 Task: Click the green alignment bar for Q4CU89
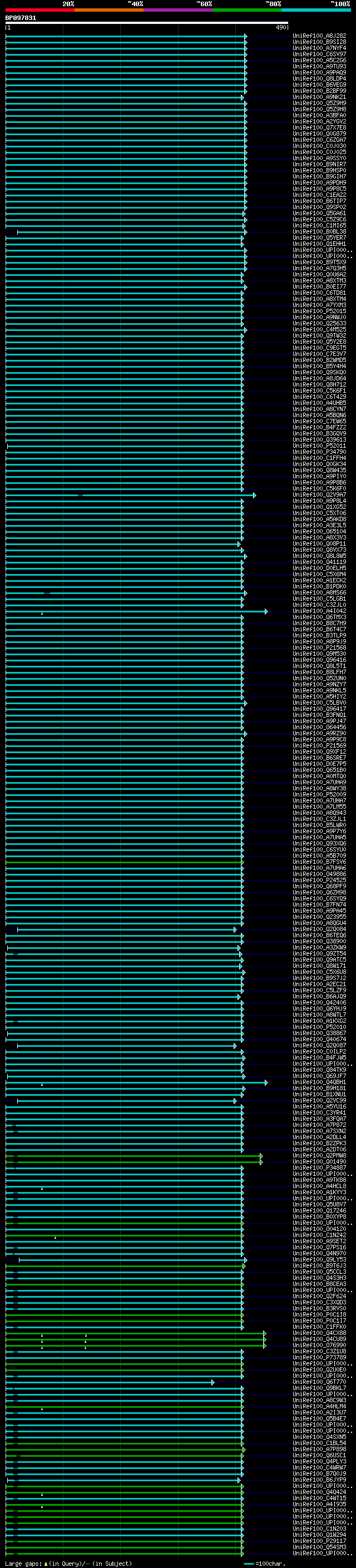click(x=136, y=1339)
